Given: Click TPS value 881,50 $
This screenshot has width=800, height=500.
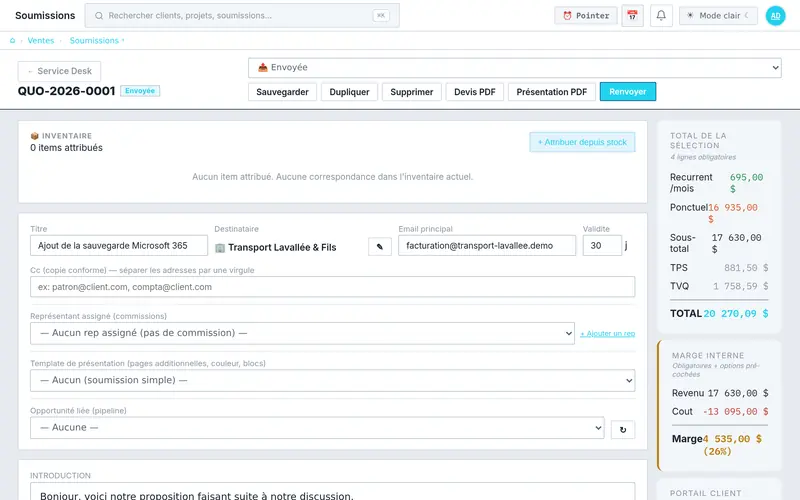Looking at the screenshot, I should tap(746, 268).
